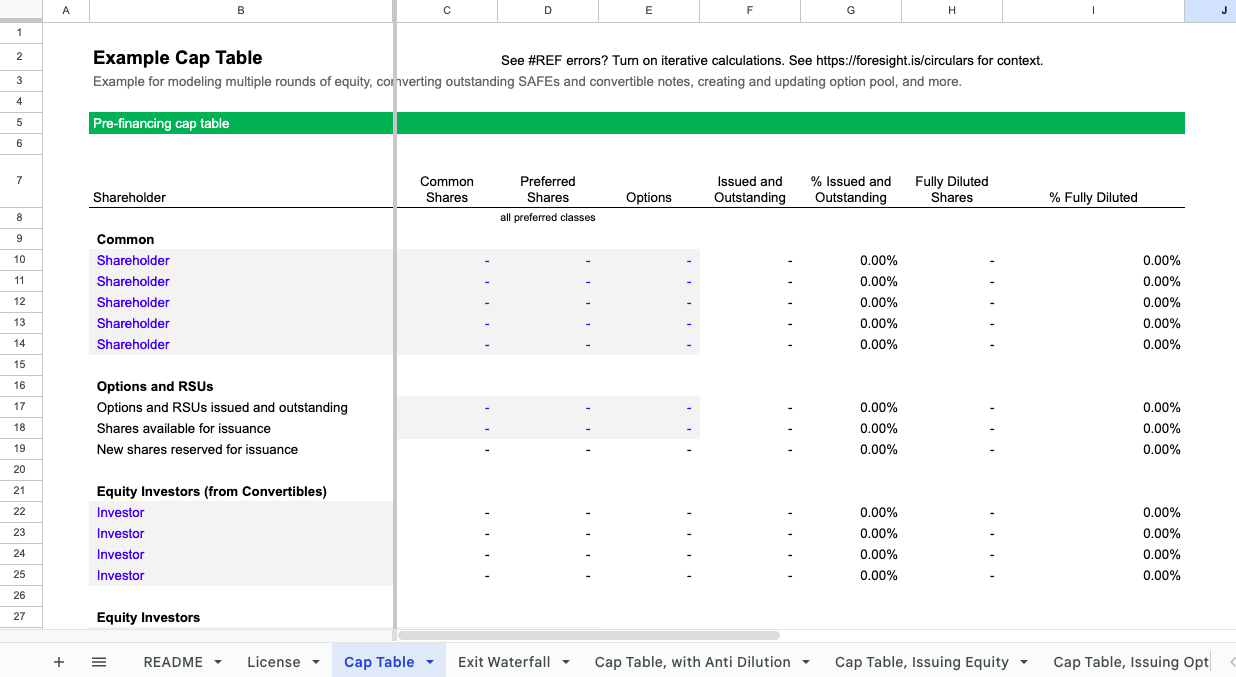Select row 10 header
The image size is (1236, 677).
[21, 260]
